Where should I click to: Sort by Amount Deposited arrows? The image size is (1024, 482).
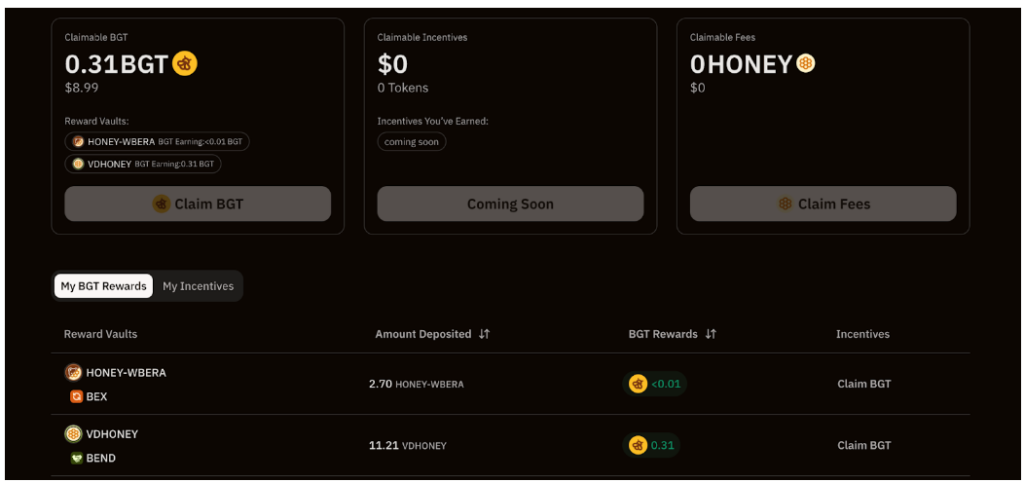485,334
